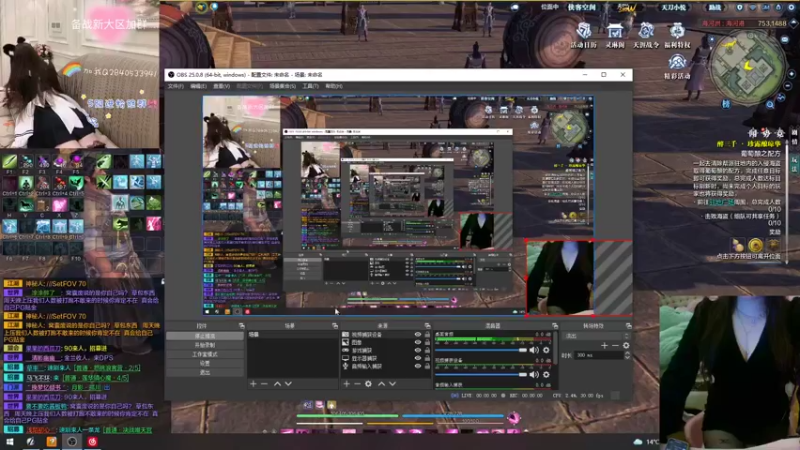
Task: Add a new source with the plus icon
Action: coord(346,384)
